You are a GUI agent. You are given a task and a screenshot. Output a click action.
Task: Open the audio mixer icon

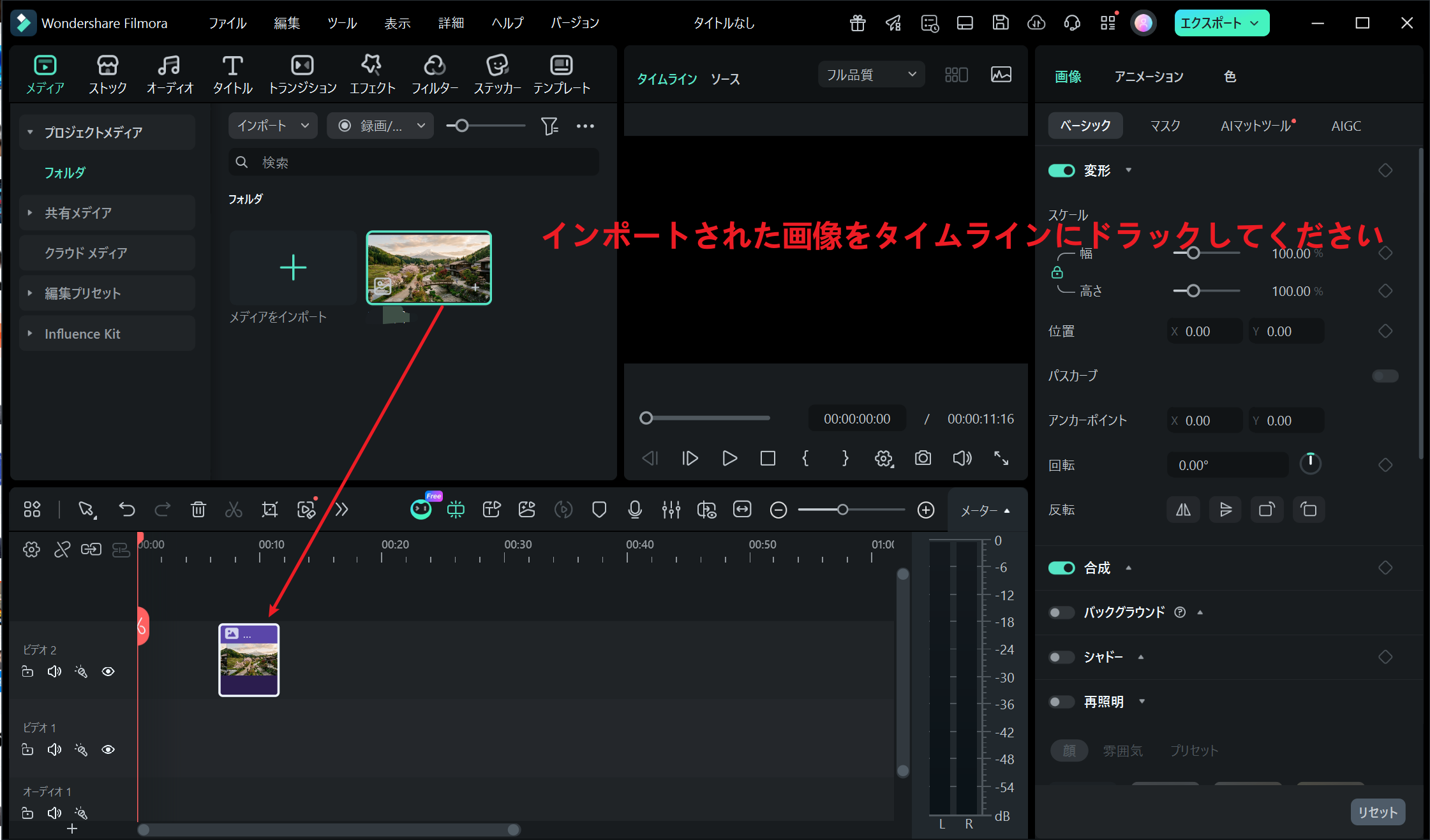pos(671,510)
